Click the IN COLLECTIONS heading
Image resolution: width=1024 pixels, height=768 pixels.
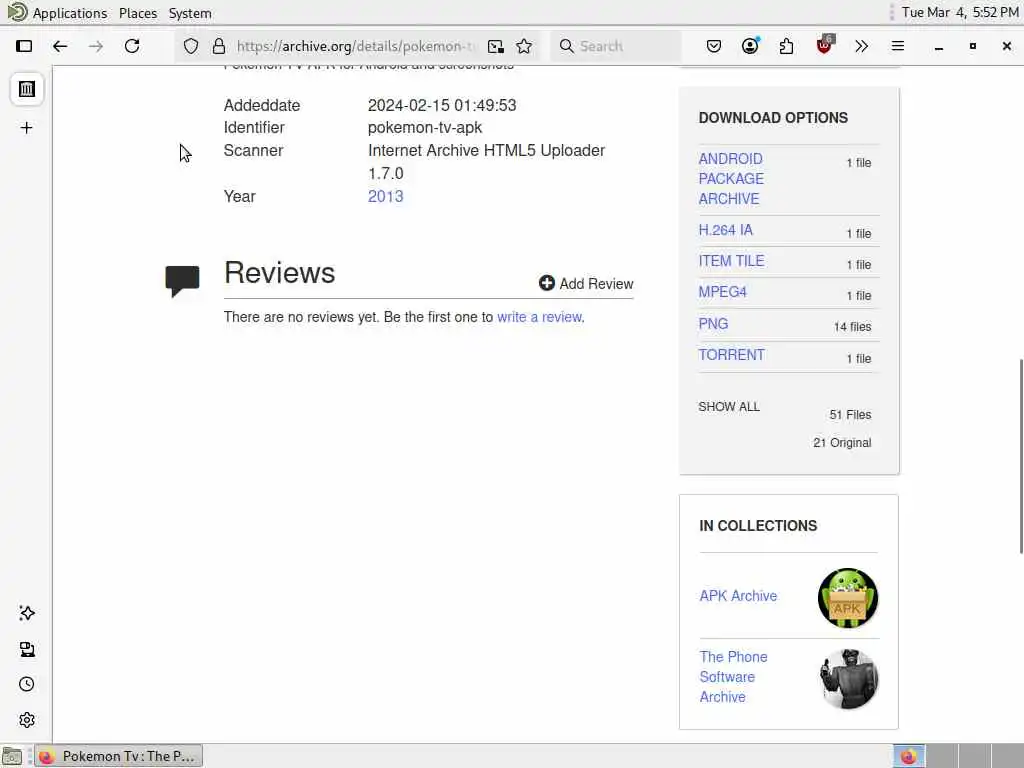(x=758, y=526)
